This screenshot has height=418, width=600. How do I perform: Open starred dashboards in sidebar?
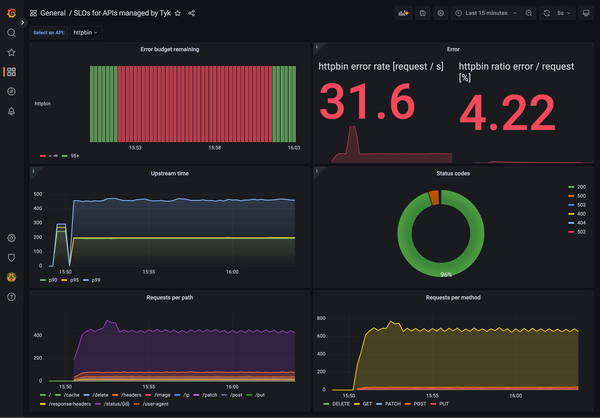11,52
